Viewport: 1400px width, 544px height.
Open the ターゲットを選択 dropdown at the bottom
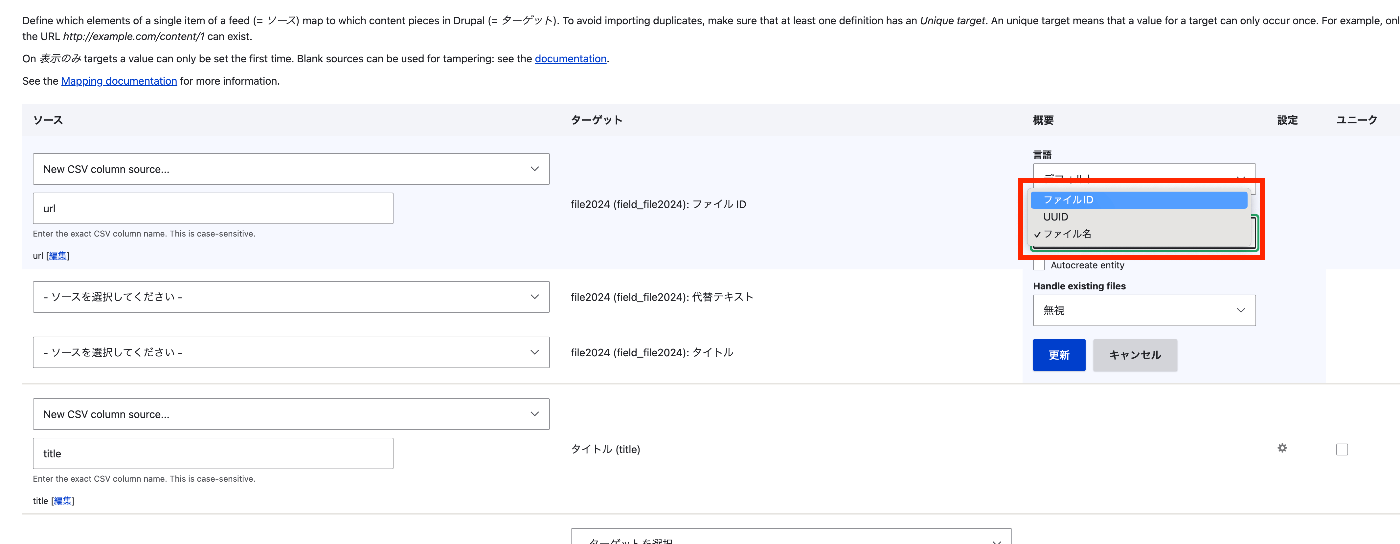click(791, 537)
